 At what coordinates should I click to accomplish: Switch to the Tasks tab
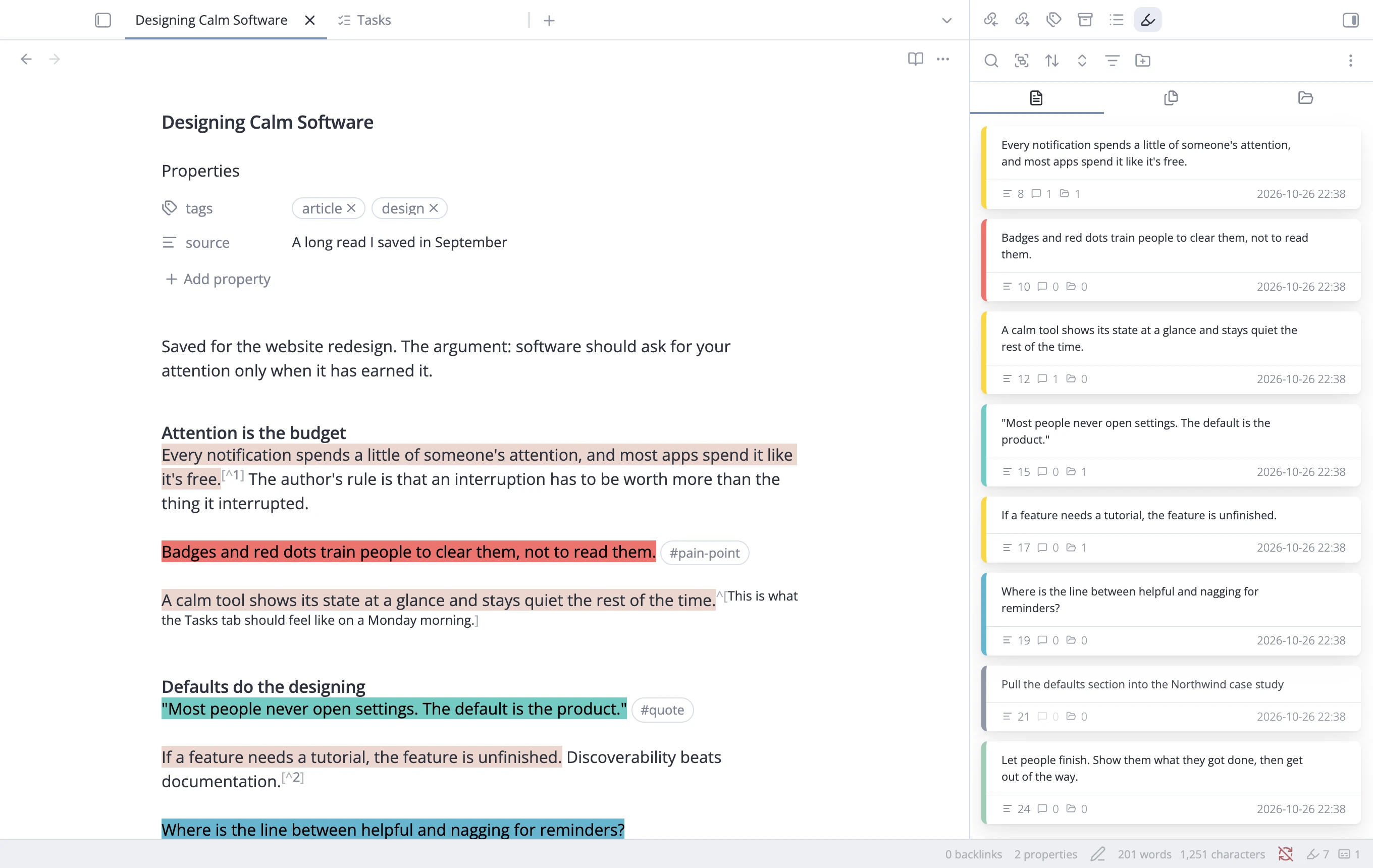tap(364, 20)
